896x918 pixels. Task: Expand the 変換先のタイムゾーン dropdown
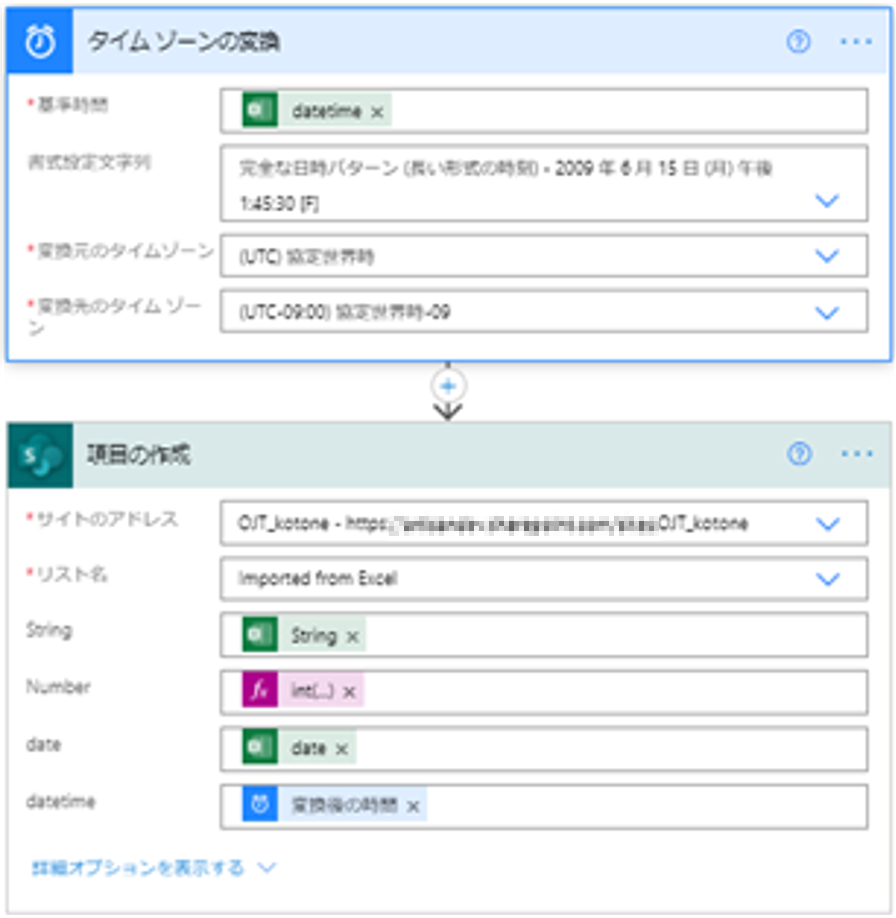coord(826,312)
